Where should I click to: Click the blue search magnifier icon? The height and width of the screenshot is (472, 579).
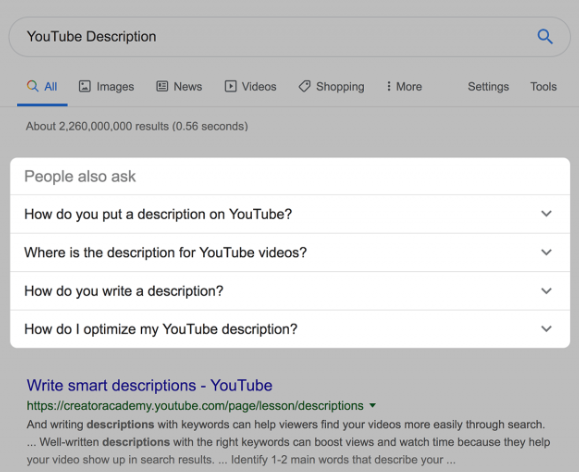pos(545,37)
